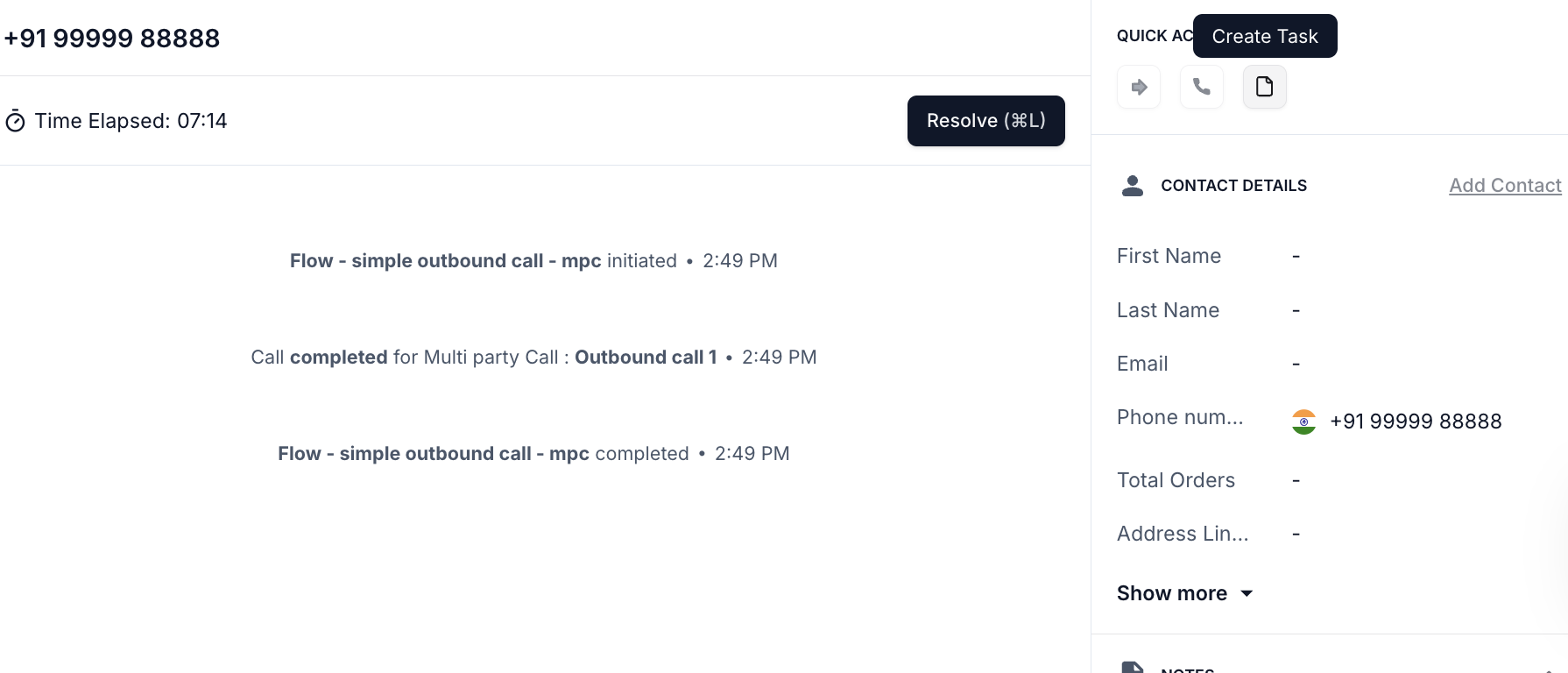Click the forward arrow quick action icon
Image resolution: width=1568 pixels, height=673 pixels.
(x=1139, y=87)
